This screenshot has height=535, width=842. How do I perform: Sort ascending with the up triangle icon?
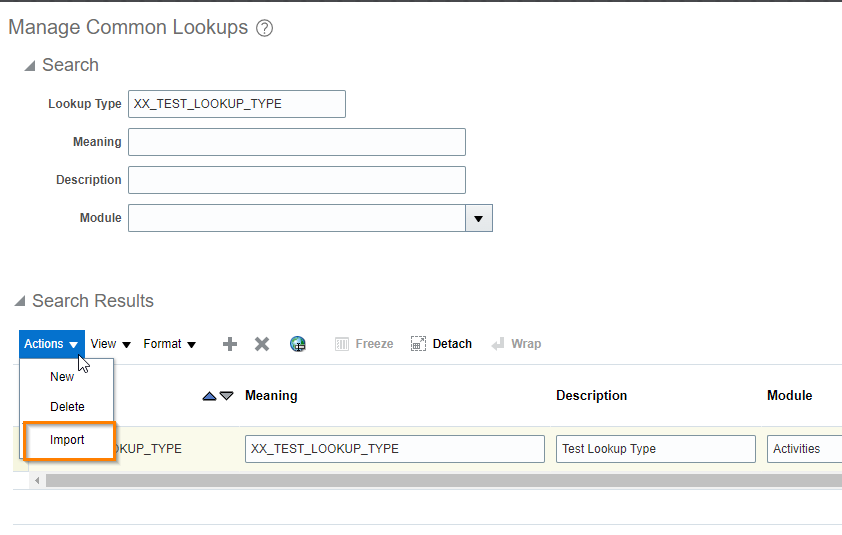(x=209, y=396)
